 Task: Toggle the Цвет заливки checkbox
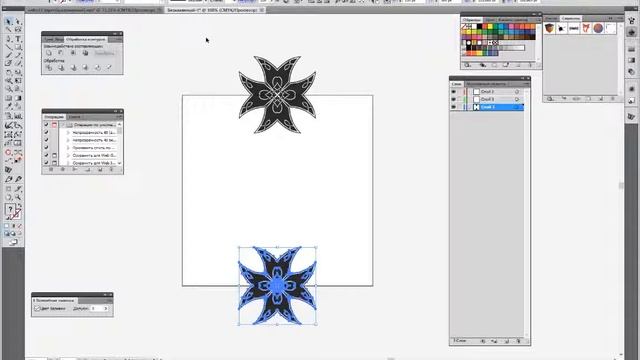37,309
